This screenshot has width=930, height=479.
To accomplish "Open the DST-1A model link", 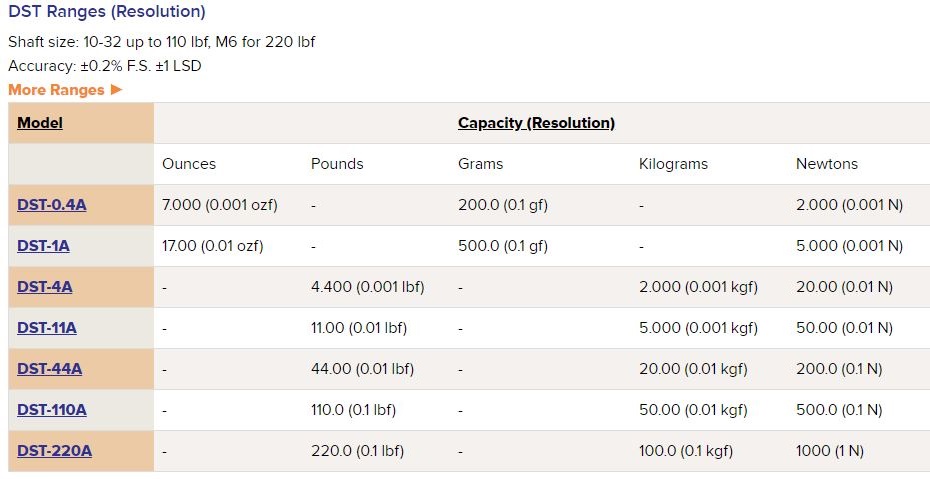I will [x=43, y=246].
